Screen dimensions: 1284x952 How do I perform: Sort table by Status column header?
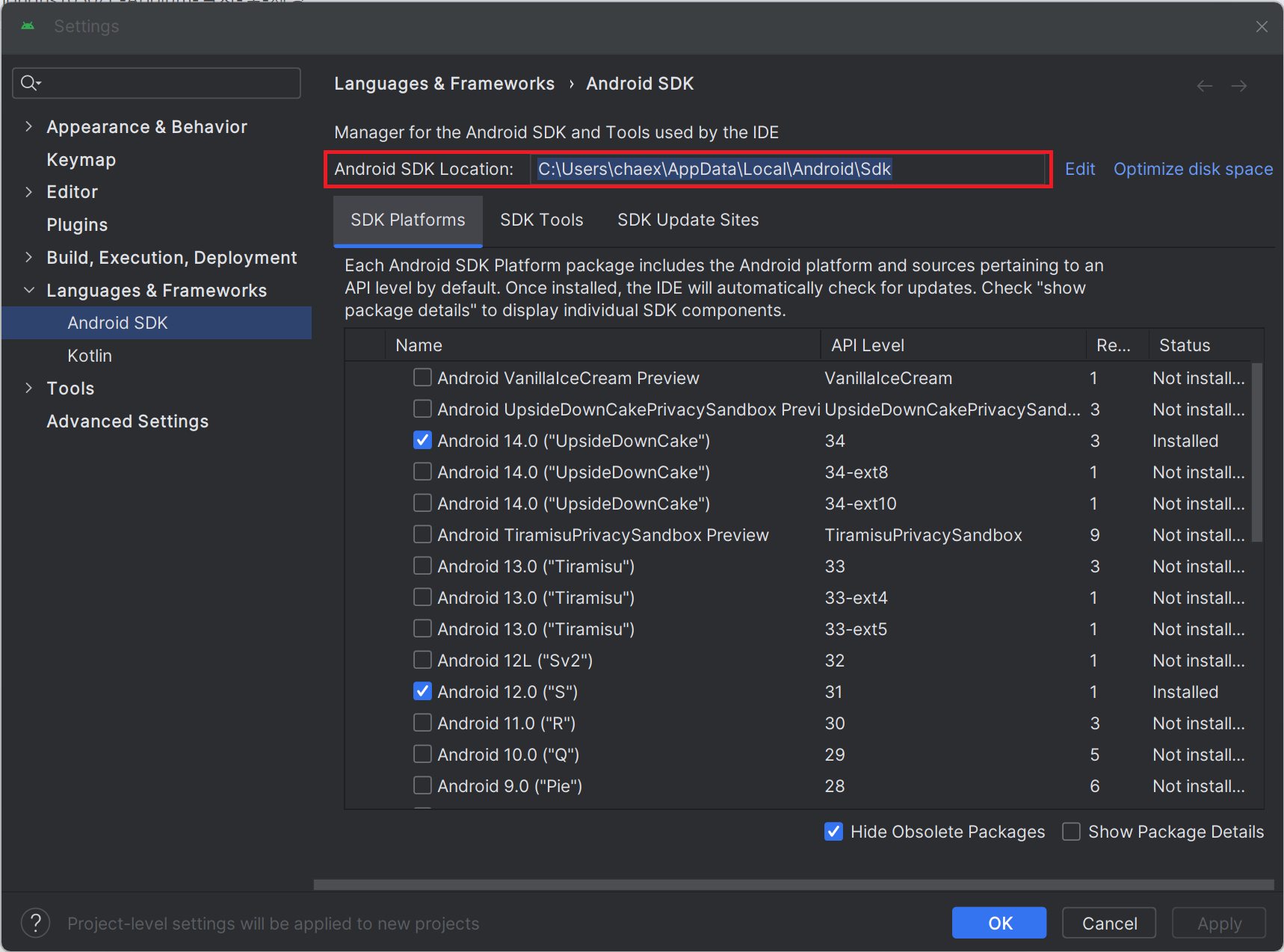pos(1206,345)
